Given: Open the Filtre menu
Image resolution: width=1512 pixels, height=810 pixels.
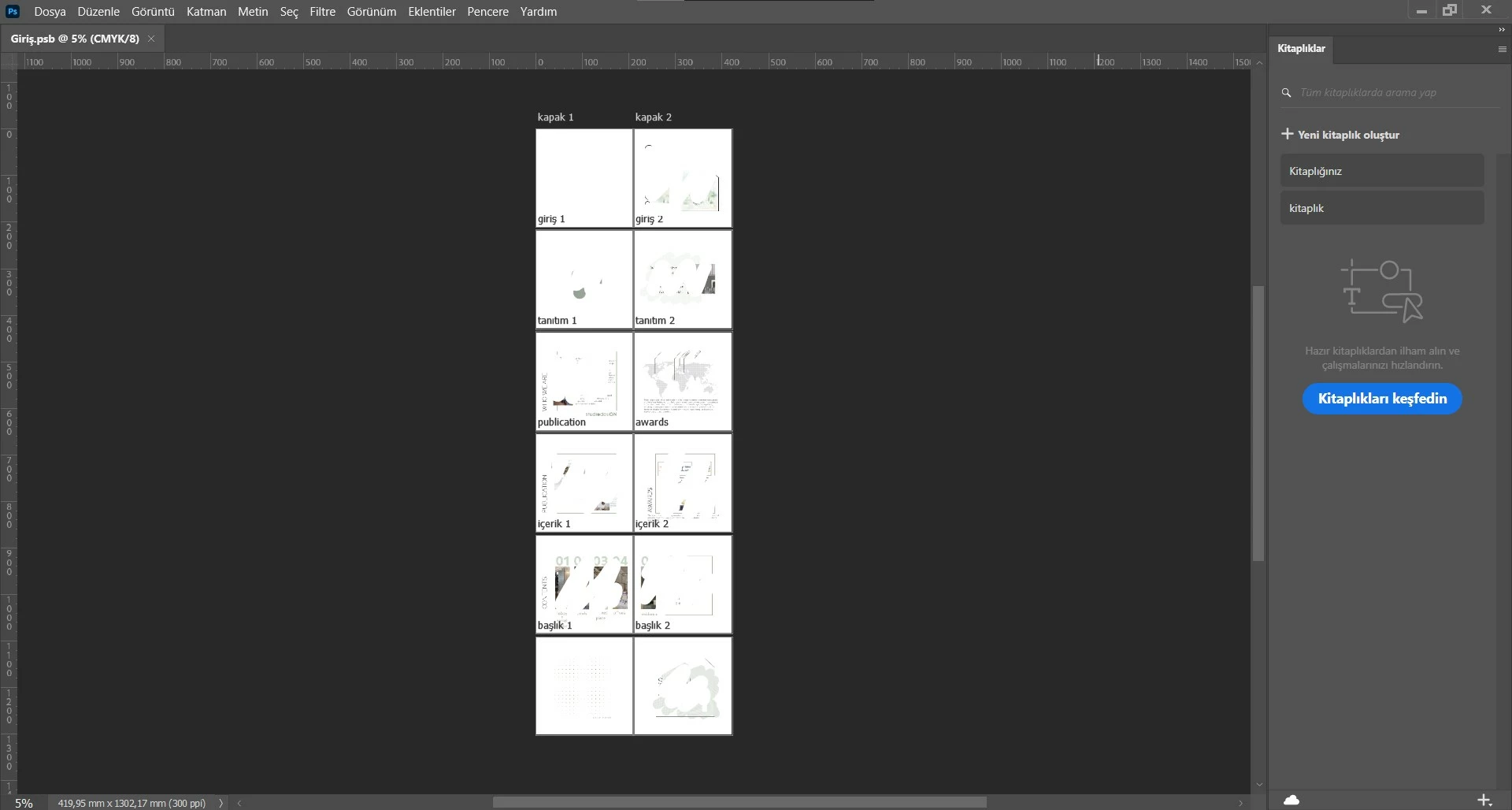Looking at the screenshot, I should pyautogui.click(x=323, y=12).
